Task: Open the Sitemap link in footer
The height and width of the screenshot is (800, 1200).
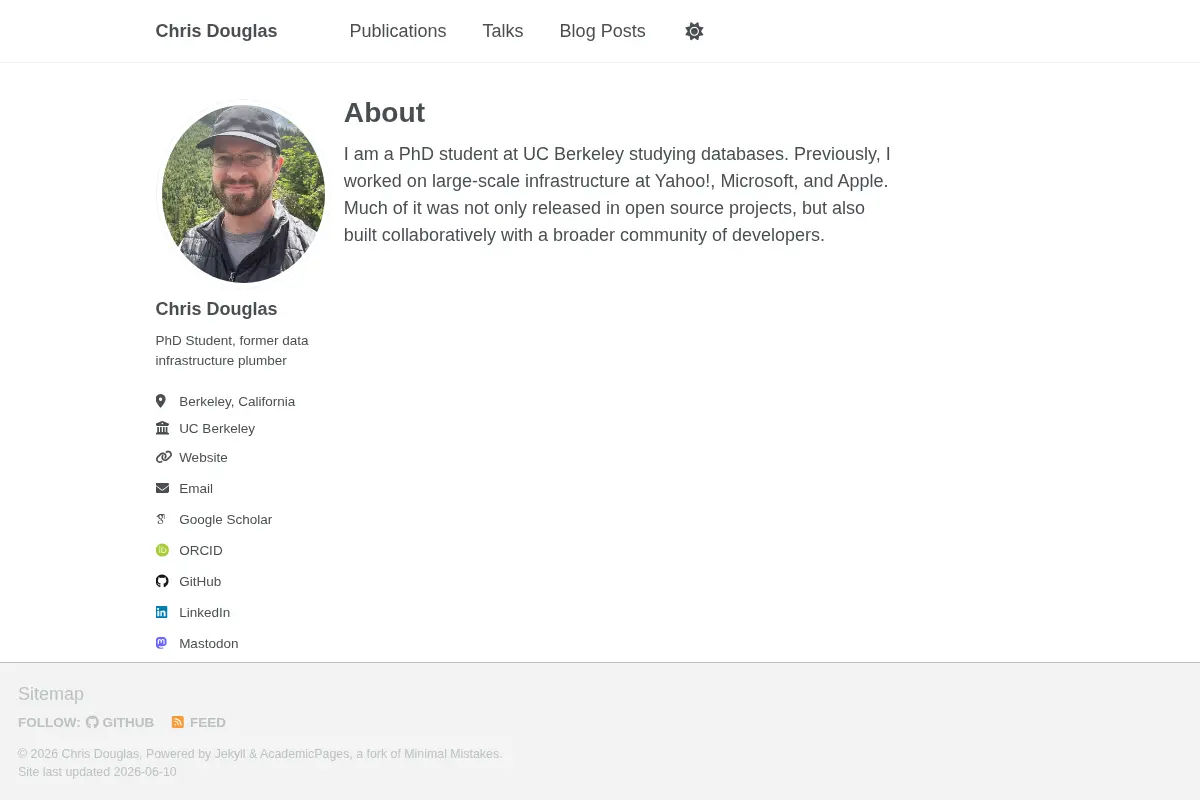Action: click(51, 694)
